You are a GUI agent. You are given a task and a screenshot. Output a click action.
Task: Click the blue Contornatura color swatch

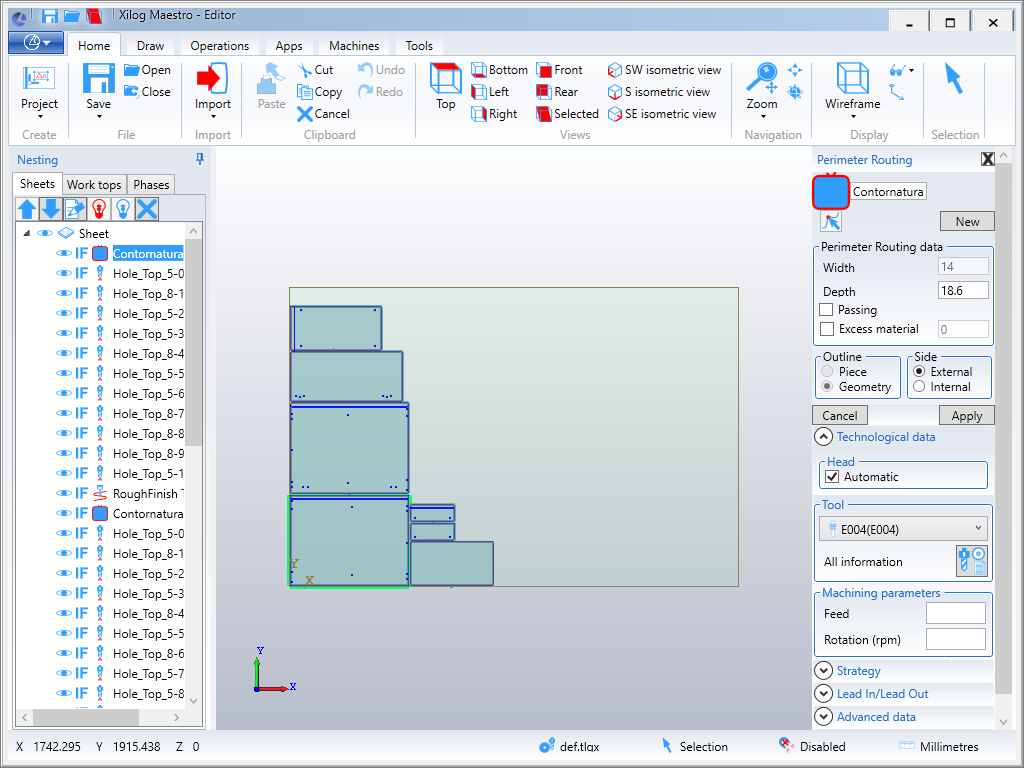831,192
